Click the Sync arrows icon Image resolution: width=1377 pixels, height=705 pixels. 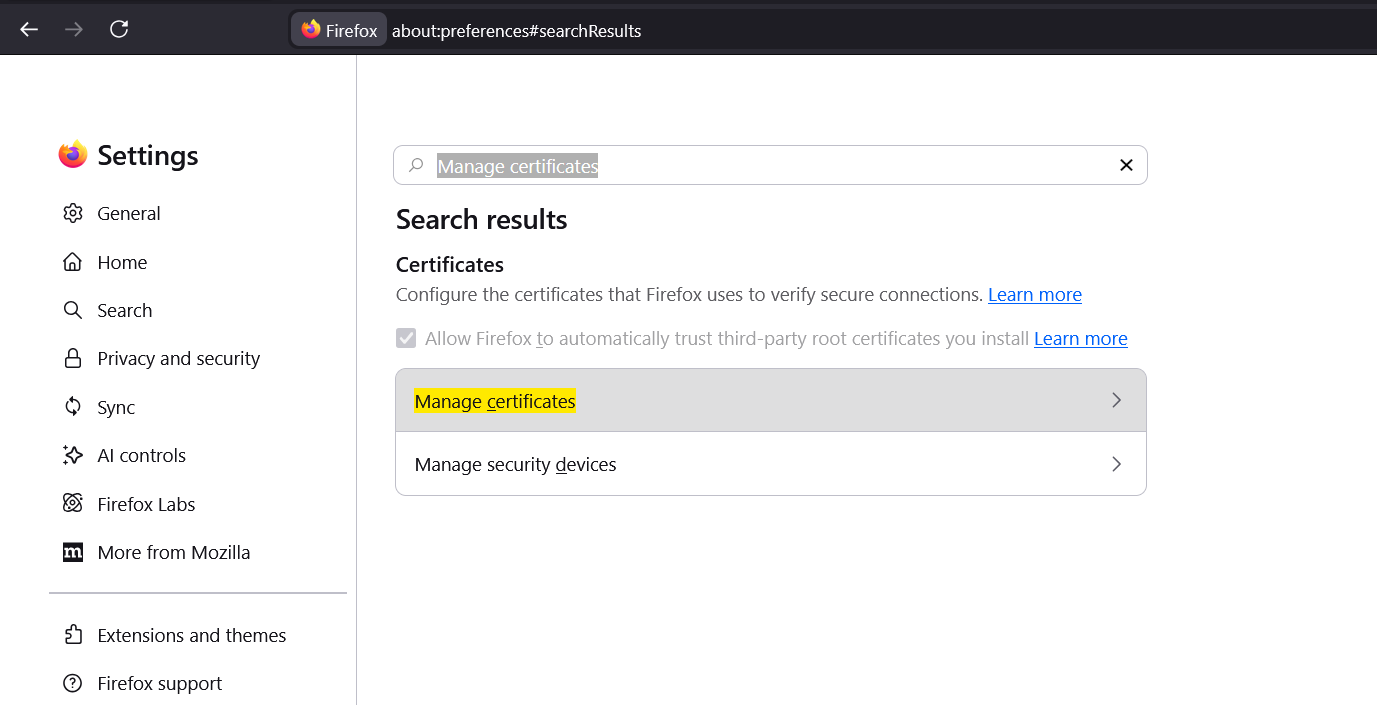click(73, 407)
